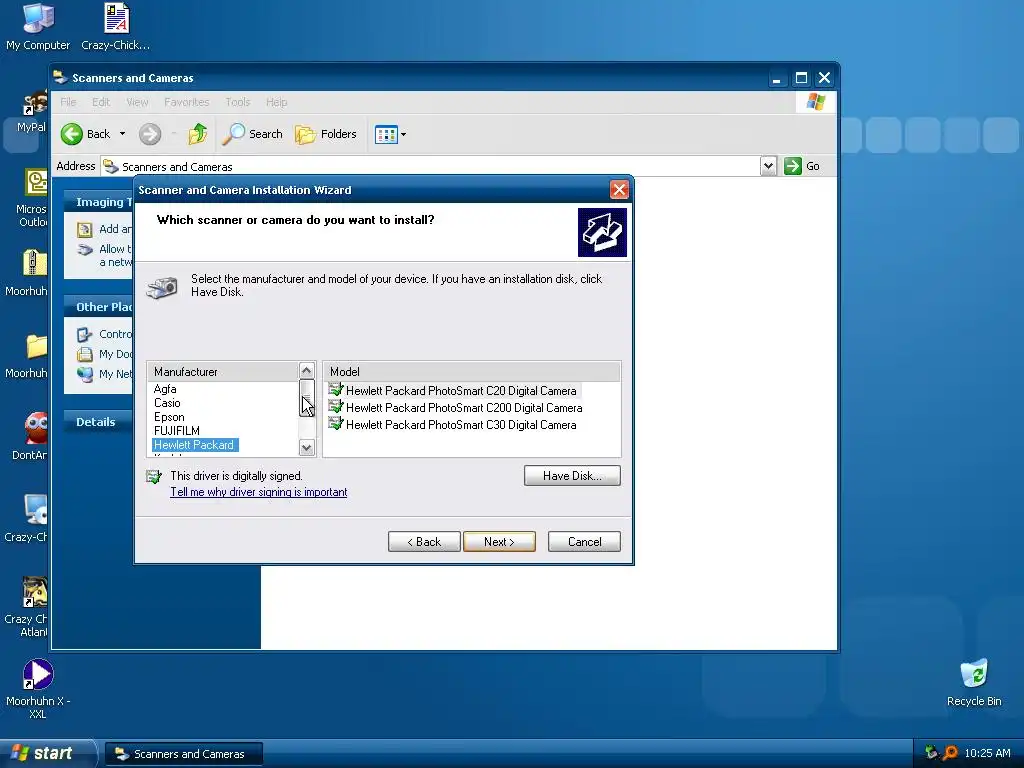This screenshot has width=1024, height=768.
Task: Go up one folder level icon
Action: click(197, 135)
